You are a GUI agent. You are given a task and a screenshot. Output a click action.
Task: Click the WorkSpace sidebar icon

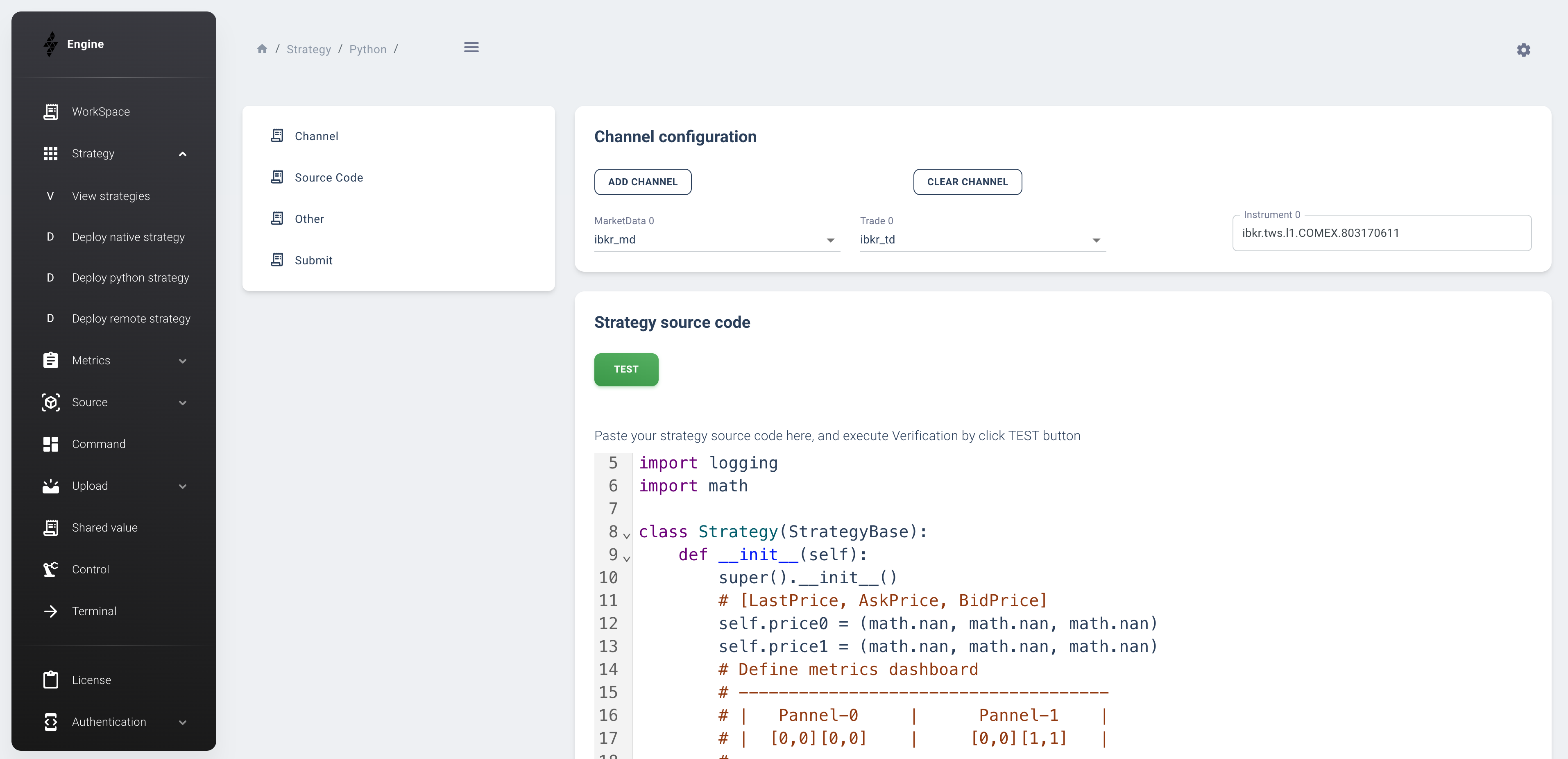[x=50, y=111]
